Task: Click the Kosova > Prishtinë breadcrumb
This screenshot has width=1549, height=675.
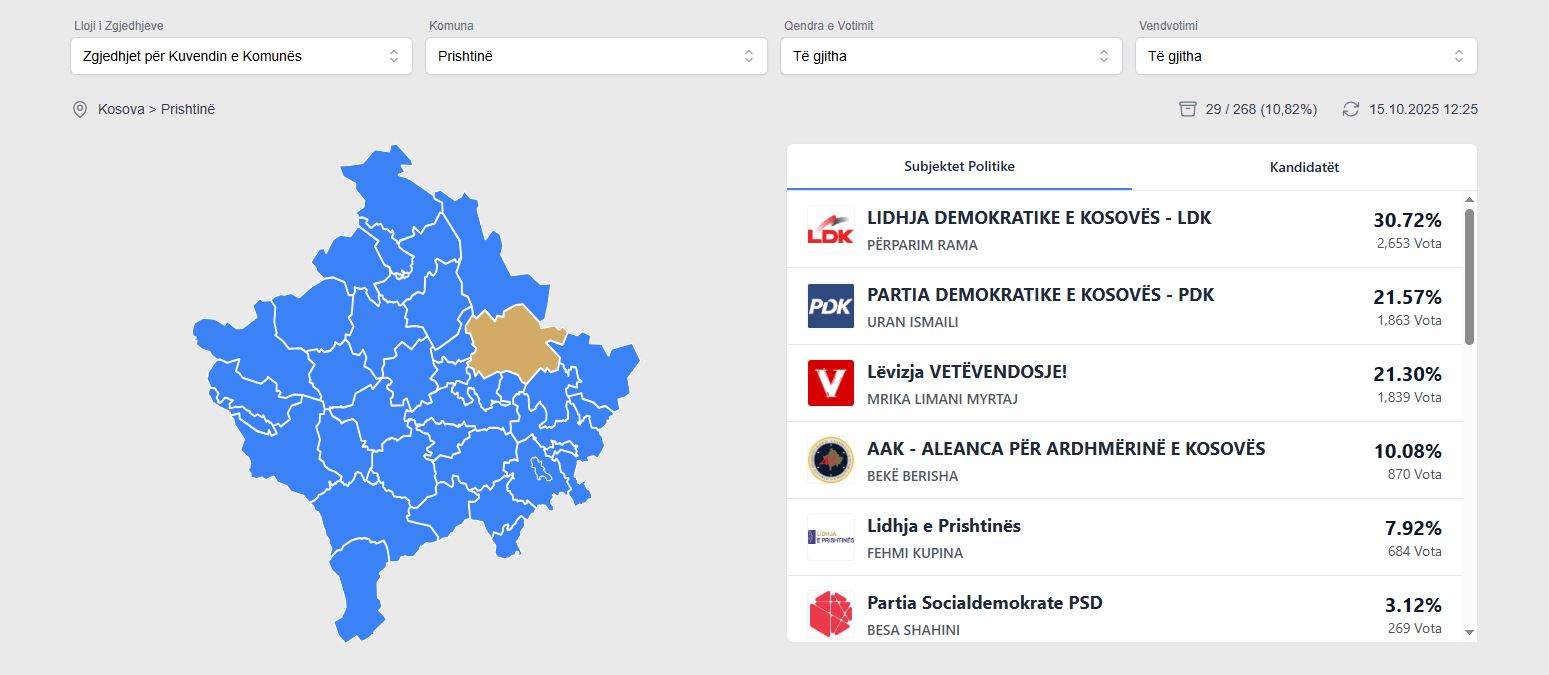Action: (x=156, y=109)
